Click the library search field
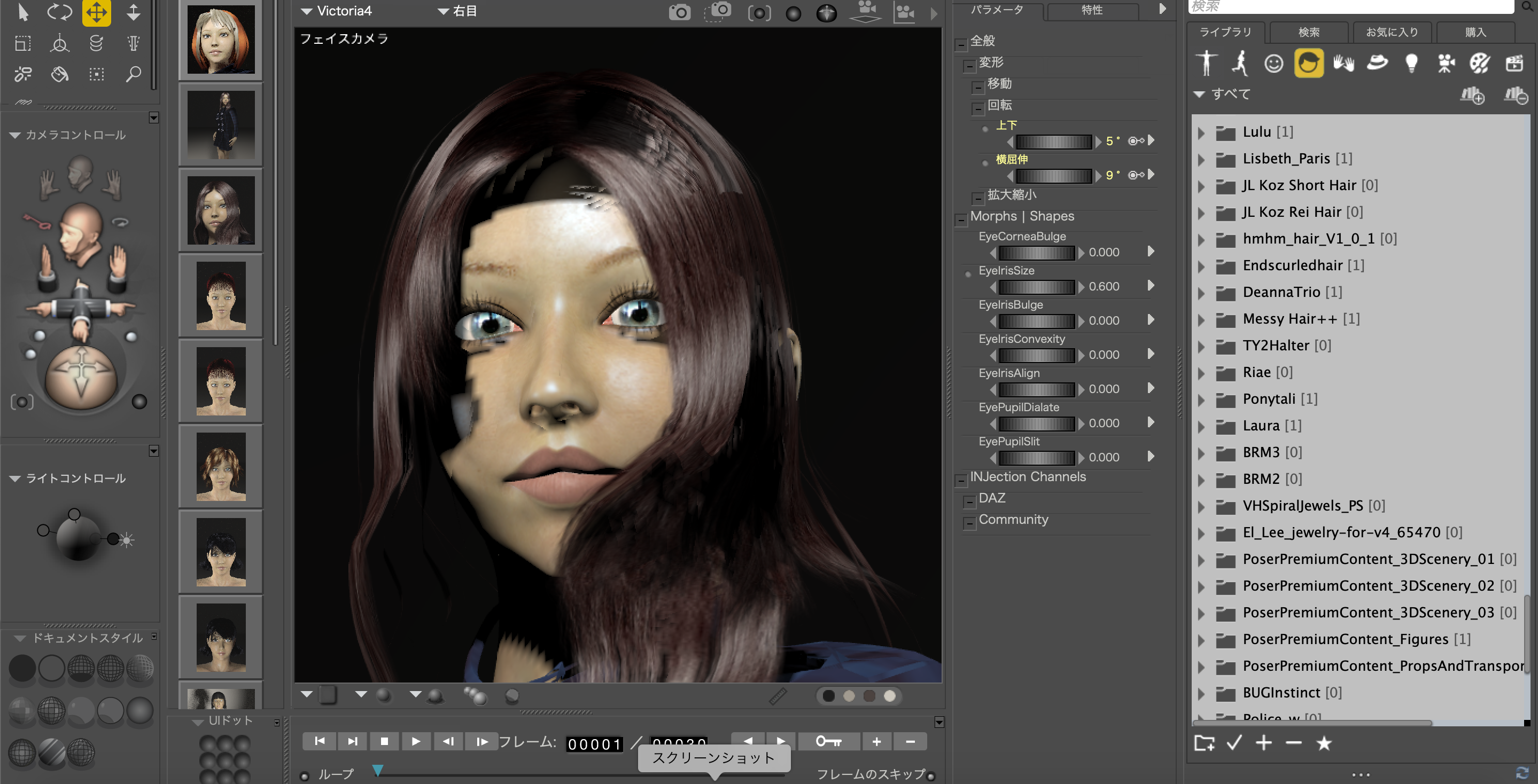This screenshot has height=784, width=1538. coord(1349,6)
